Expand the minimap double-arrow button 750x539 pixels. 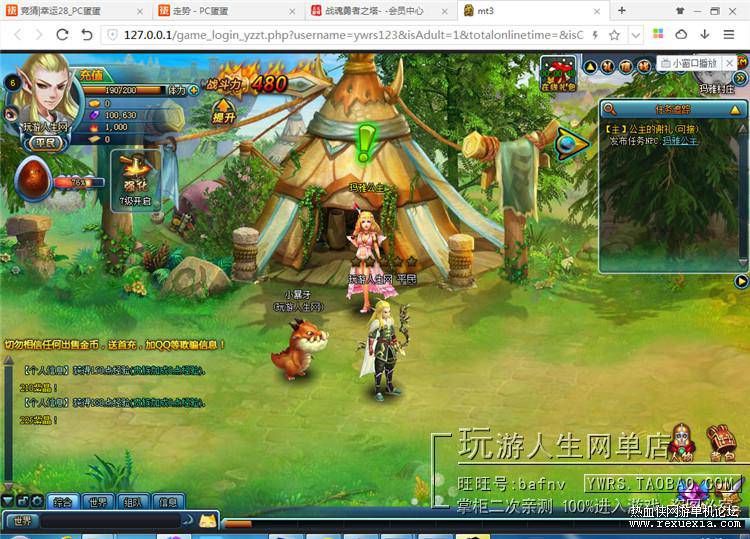pos(740,77)
